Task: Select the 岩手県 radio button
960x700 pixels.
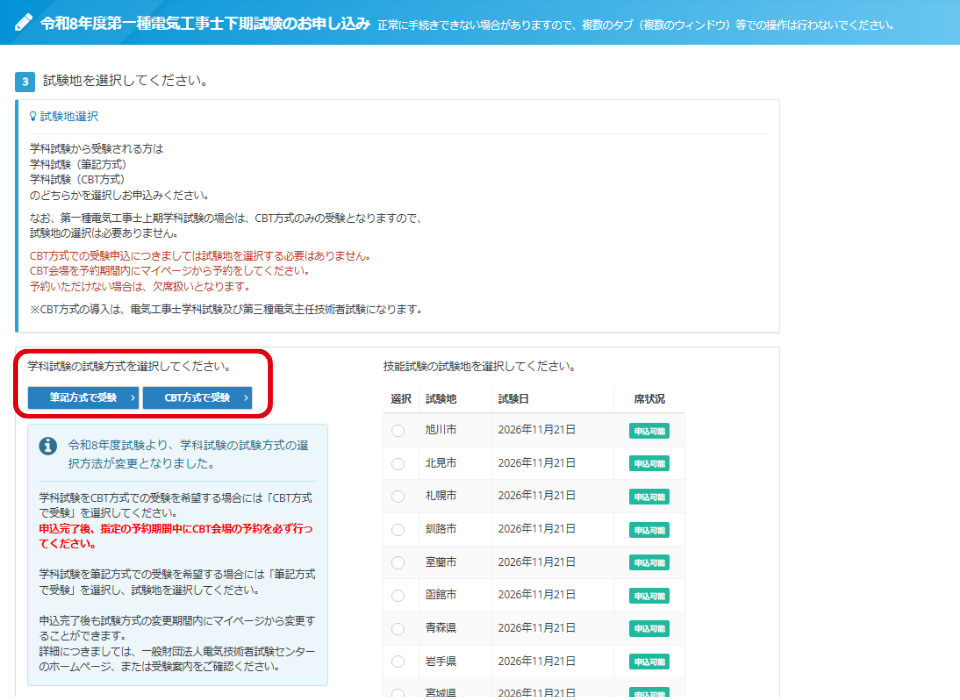Action: [x=398, y=661]
